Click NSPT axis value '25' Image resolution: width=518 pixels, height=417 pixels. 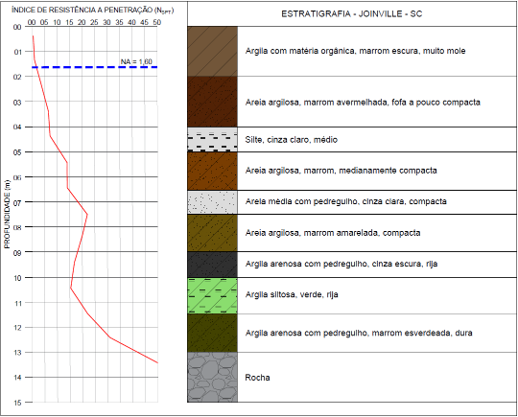click(94, 22)
